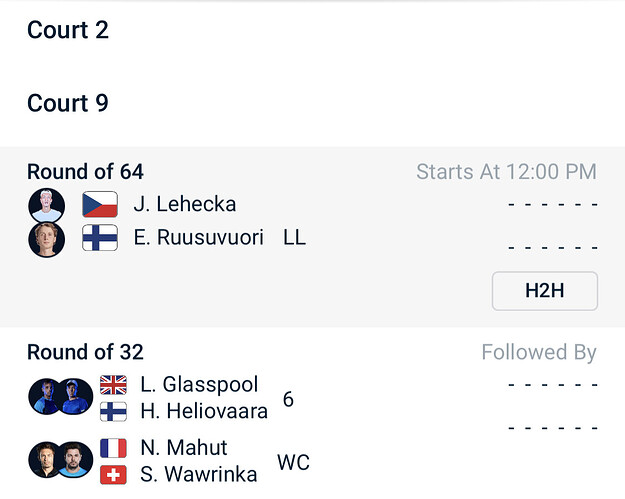
Task: Click the Round of 64 match header
Action: point(86,172)
